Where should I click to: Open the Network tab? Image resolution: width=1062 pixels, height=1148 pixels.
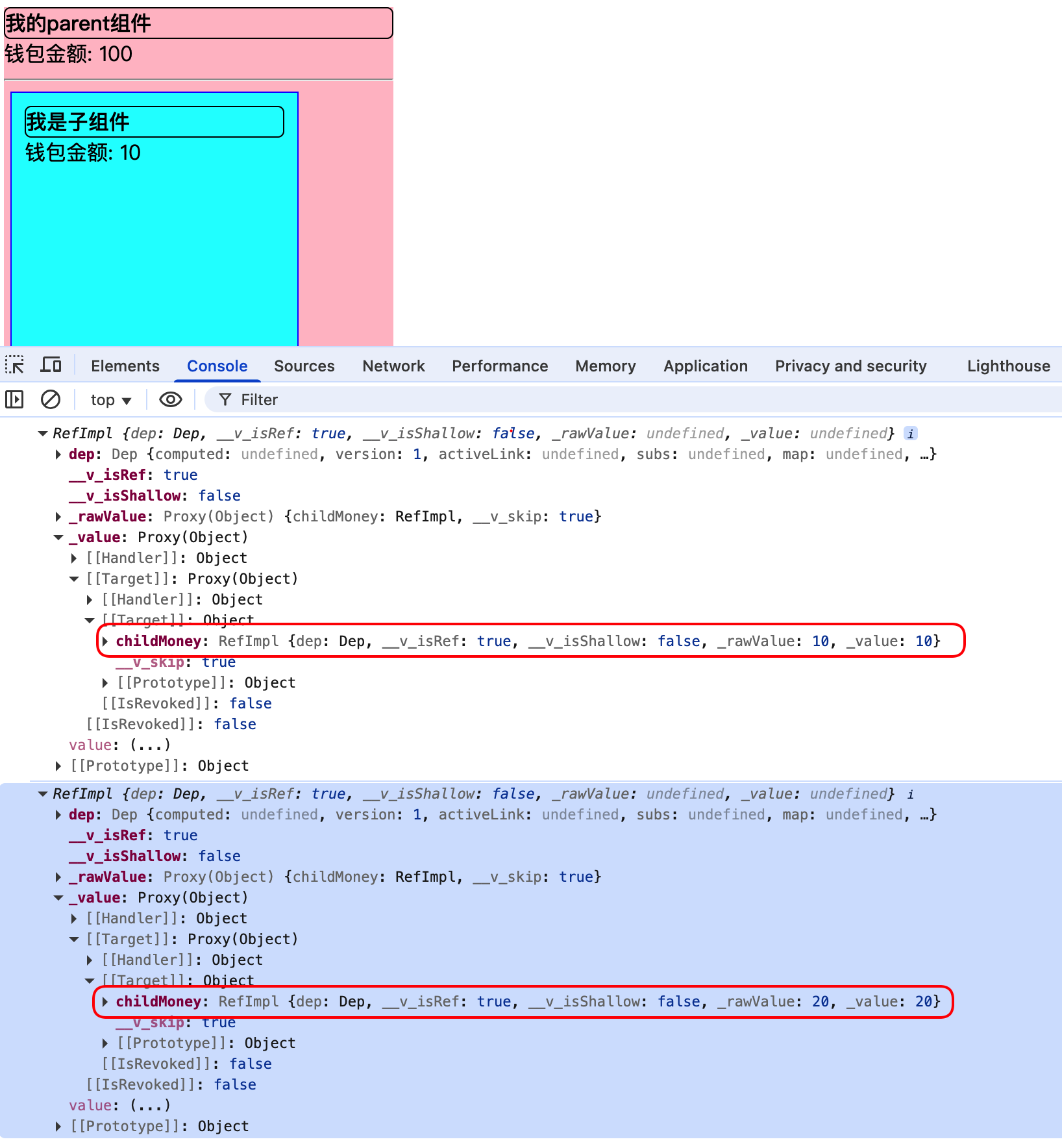pyautogui.click(x=394, y=366)
